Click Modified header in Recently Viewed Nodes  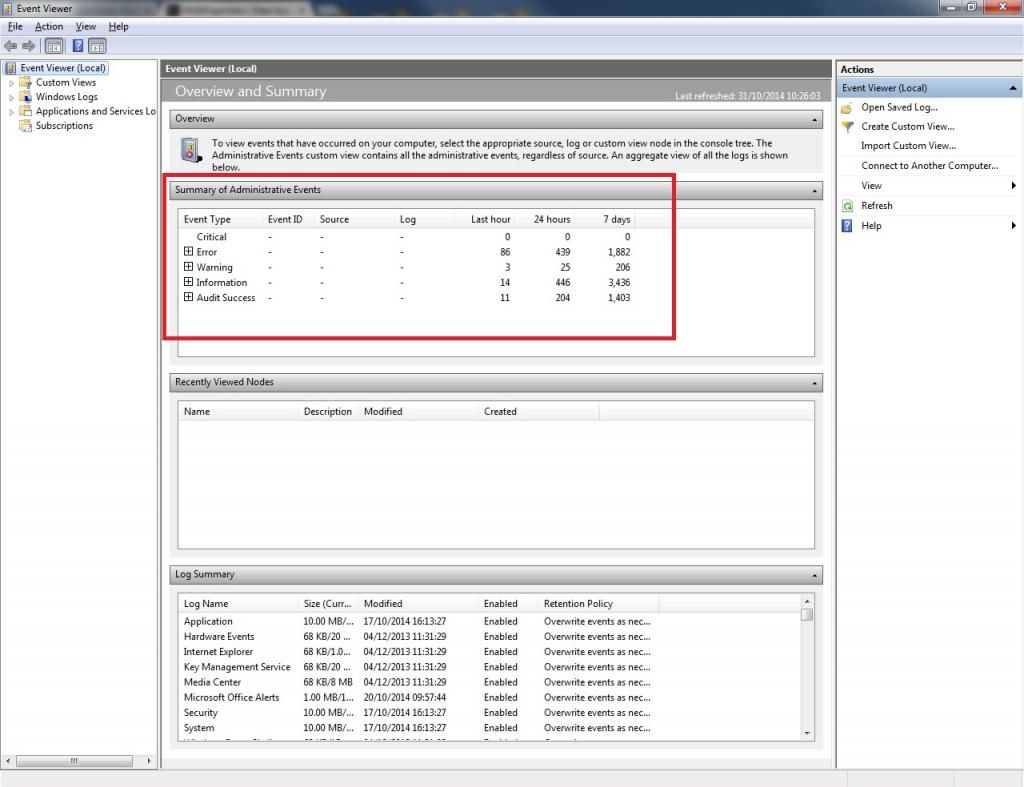click(418, 411)
